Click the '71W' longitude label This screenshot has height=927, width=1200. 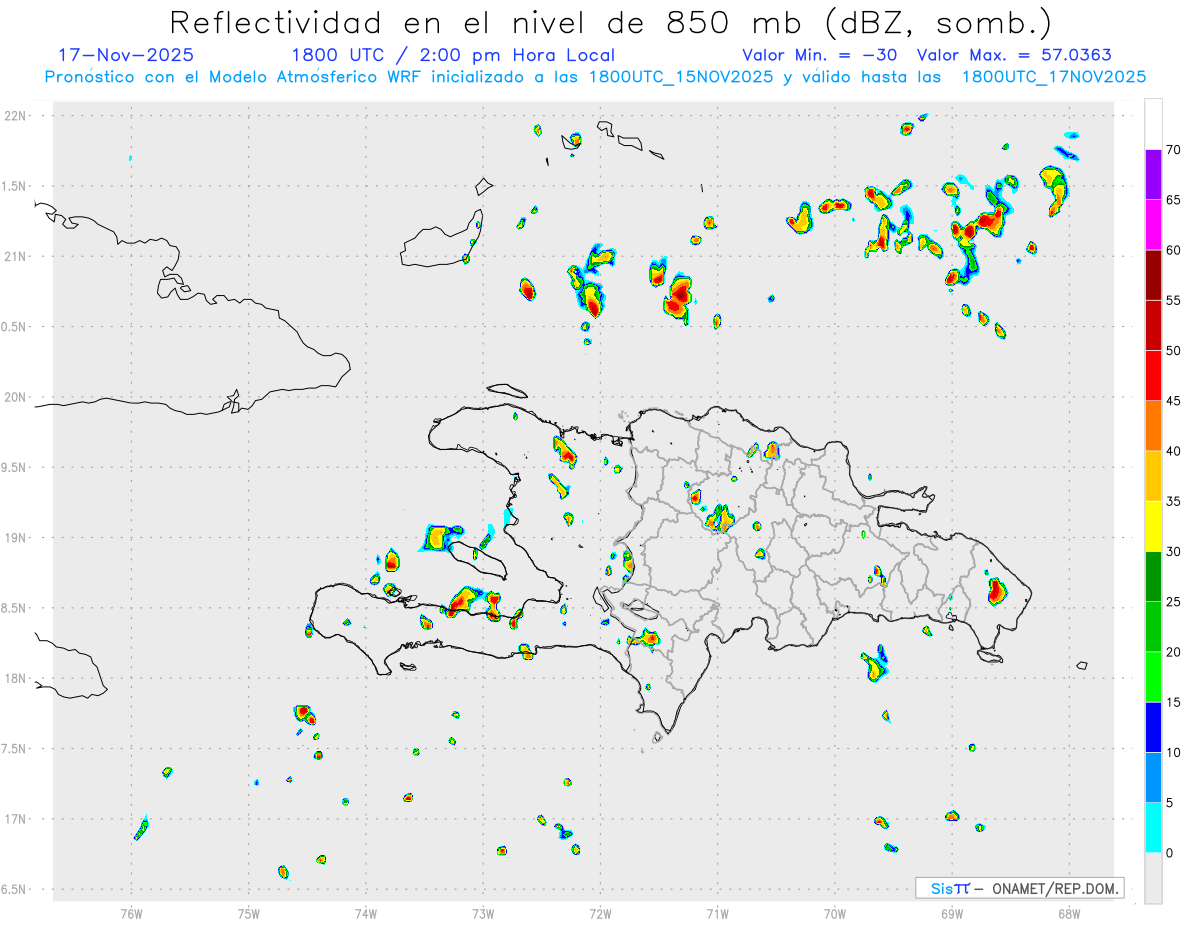[717, 913]
